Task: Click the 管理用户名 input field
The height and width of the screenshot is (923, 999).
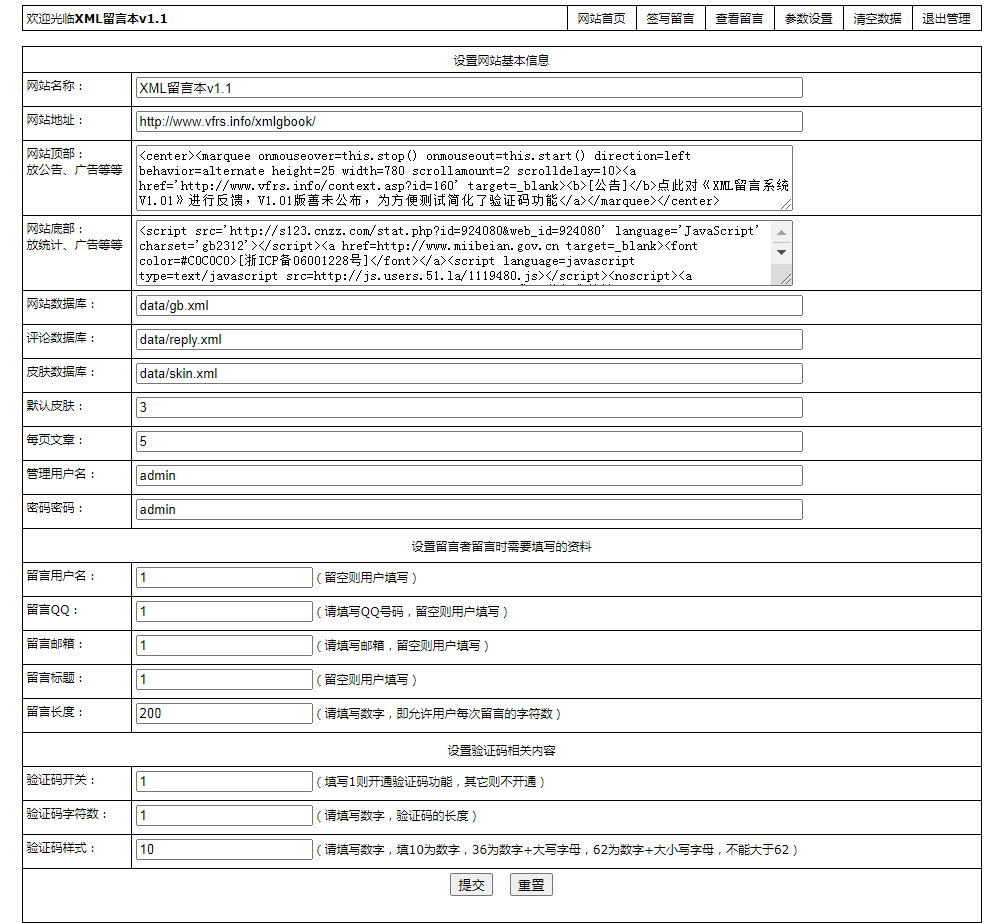Action: [x=469, y=475]
